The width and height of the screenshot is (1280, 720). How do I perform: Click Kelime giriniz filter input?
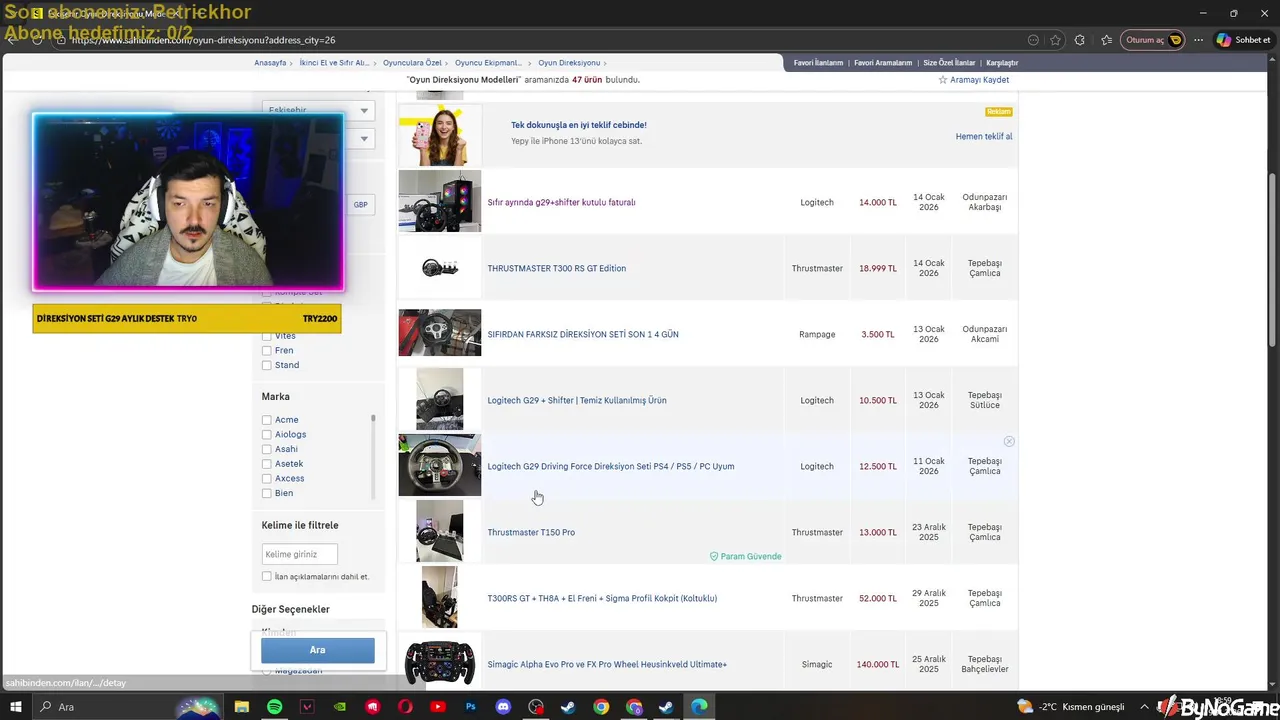pyautogui.click(x=299, y=554)
